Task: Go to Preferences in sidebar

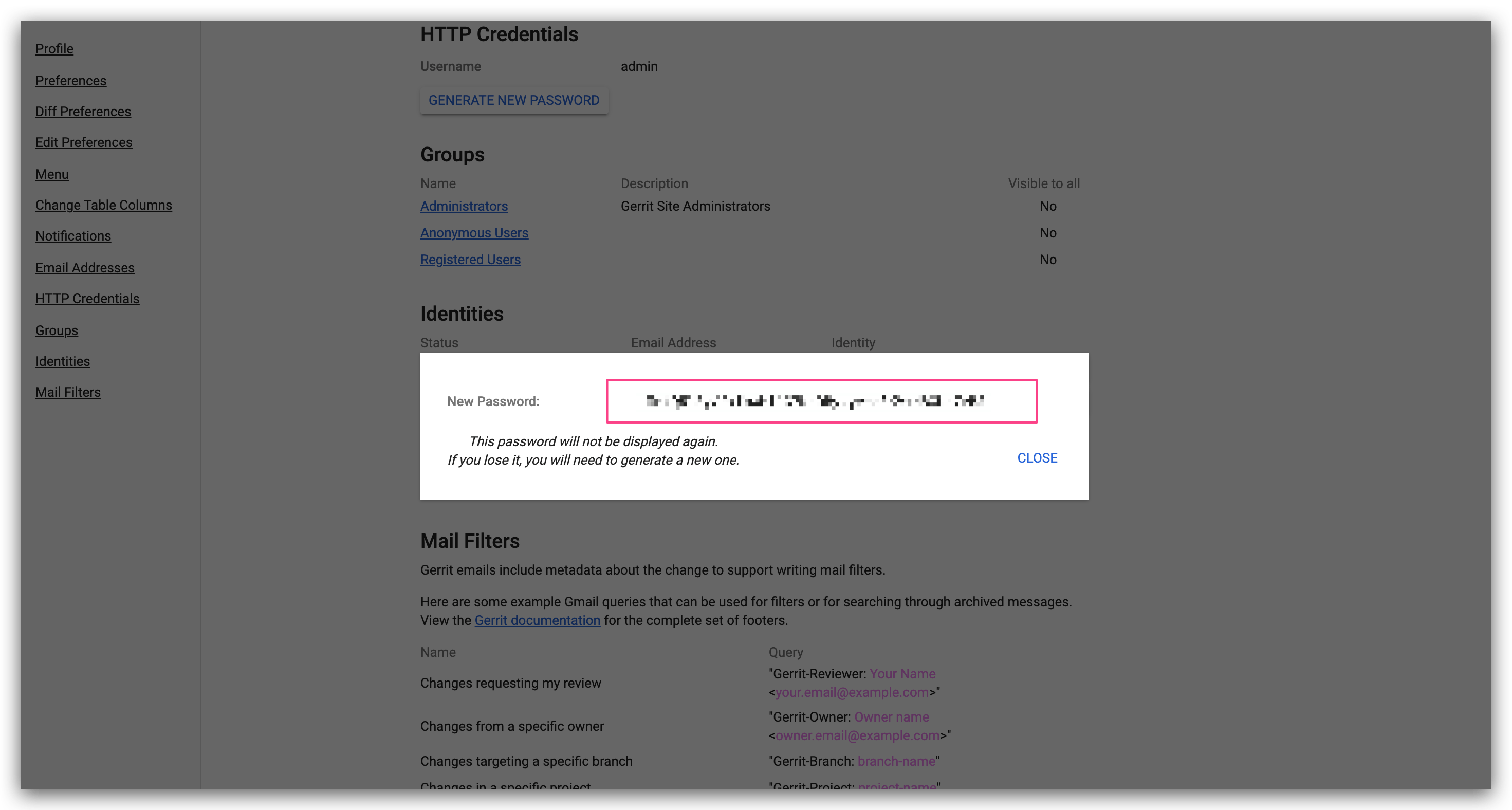Action: coord(70,80)
